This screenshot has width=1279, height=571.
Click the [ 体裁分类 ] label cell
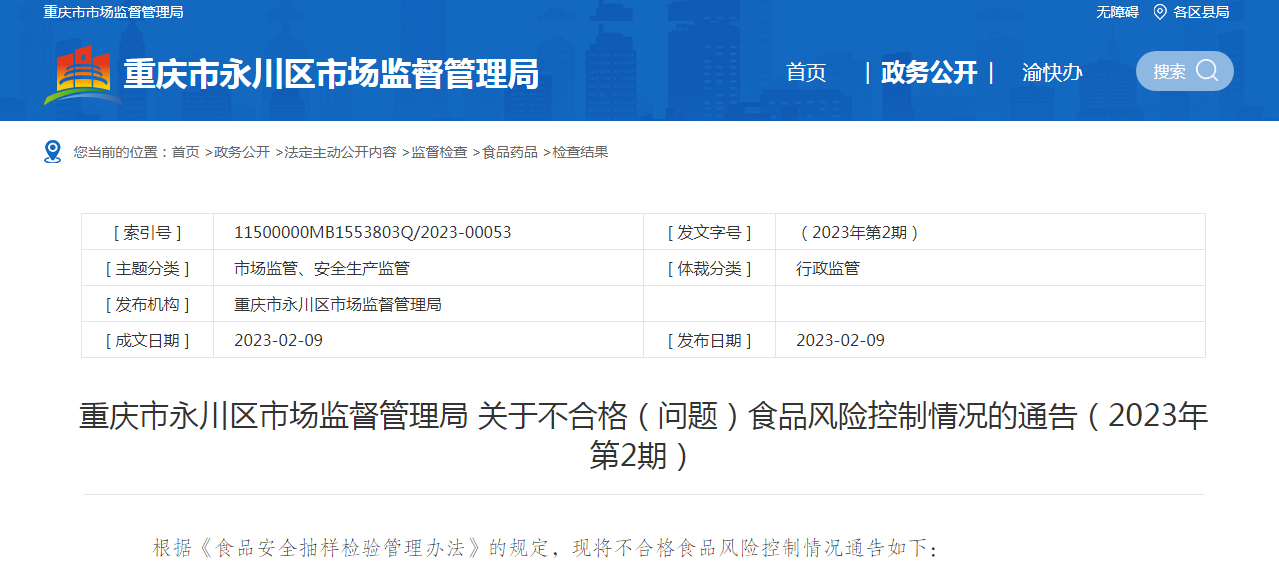(x=709, y=268)
